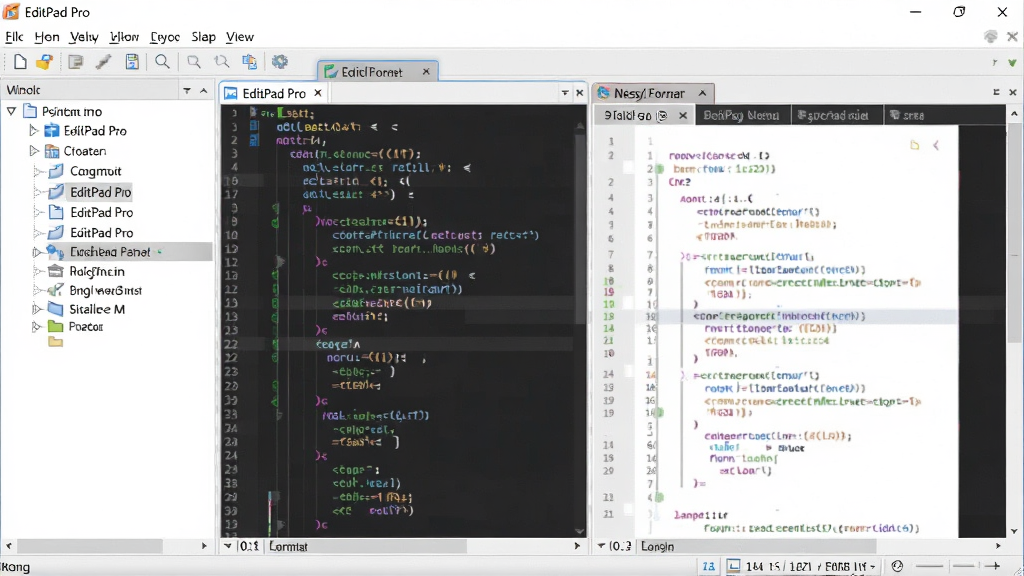Click the clock icon in status bar
The height and width of the screenshot is (576, 1024).
coord(897,566)
